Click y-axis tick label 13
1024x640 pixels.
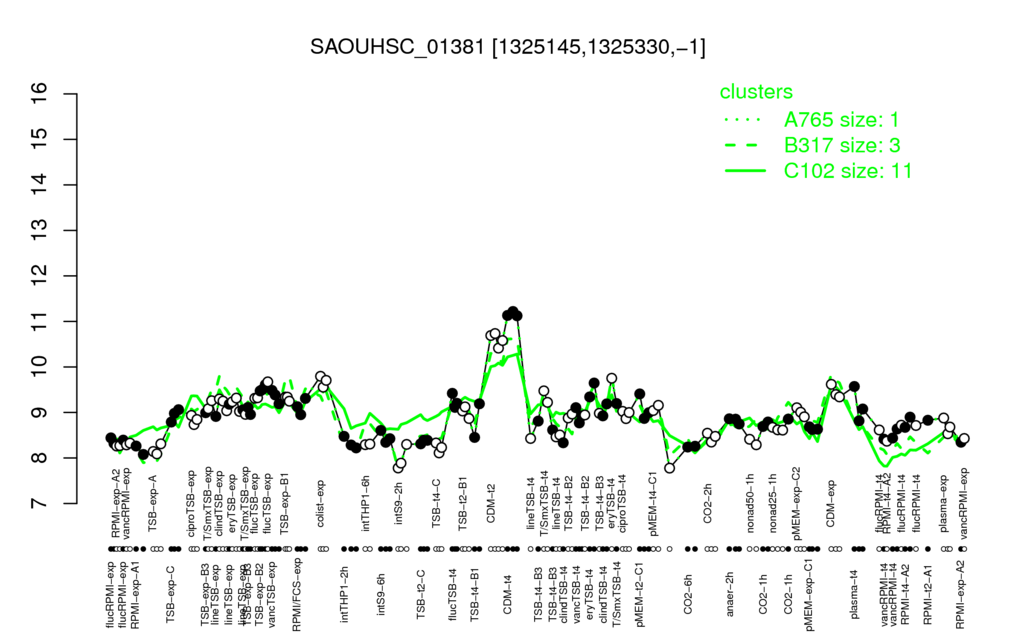click(40, 230)
